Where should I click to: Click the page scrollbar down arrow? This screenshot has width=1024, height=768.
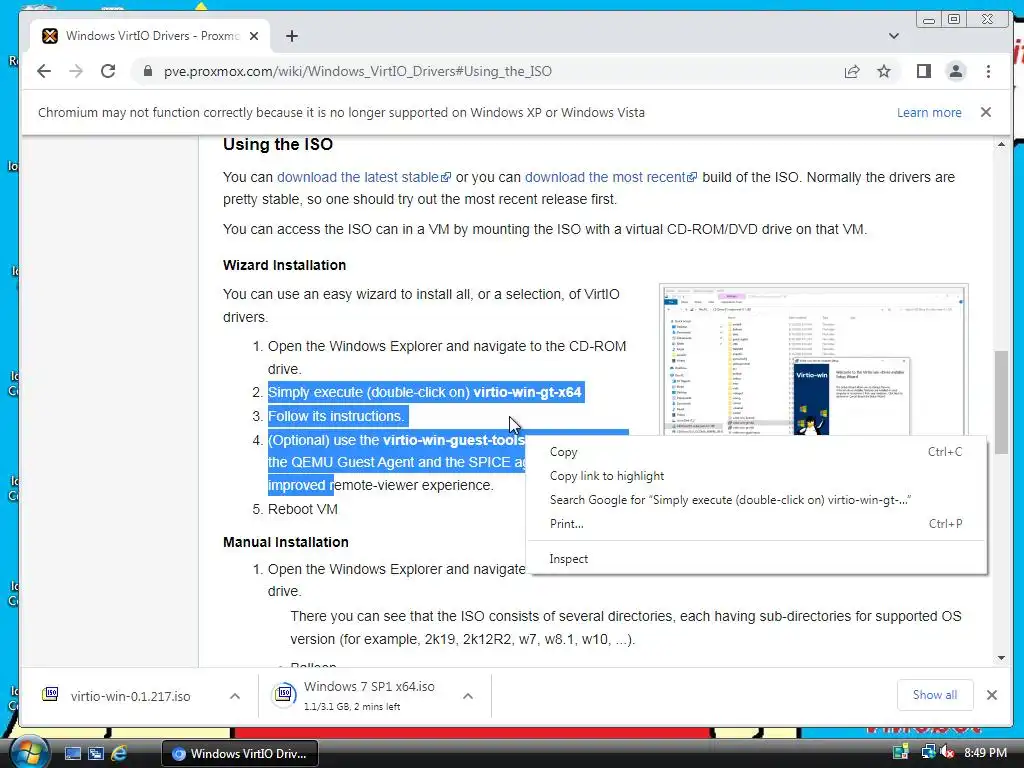1001,658
